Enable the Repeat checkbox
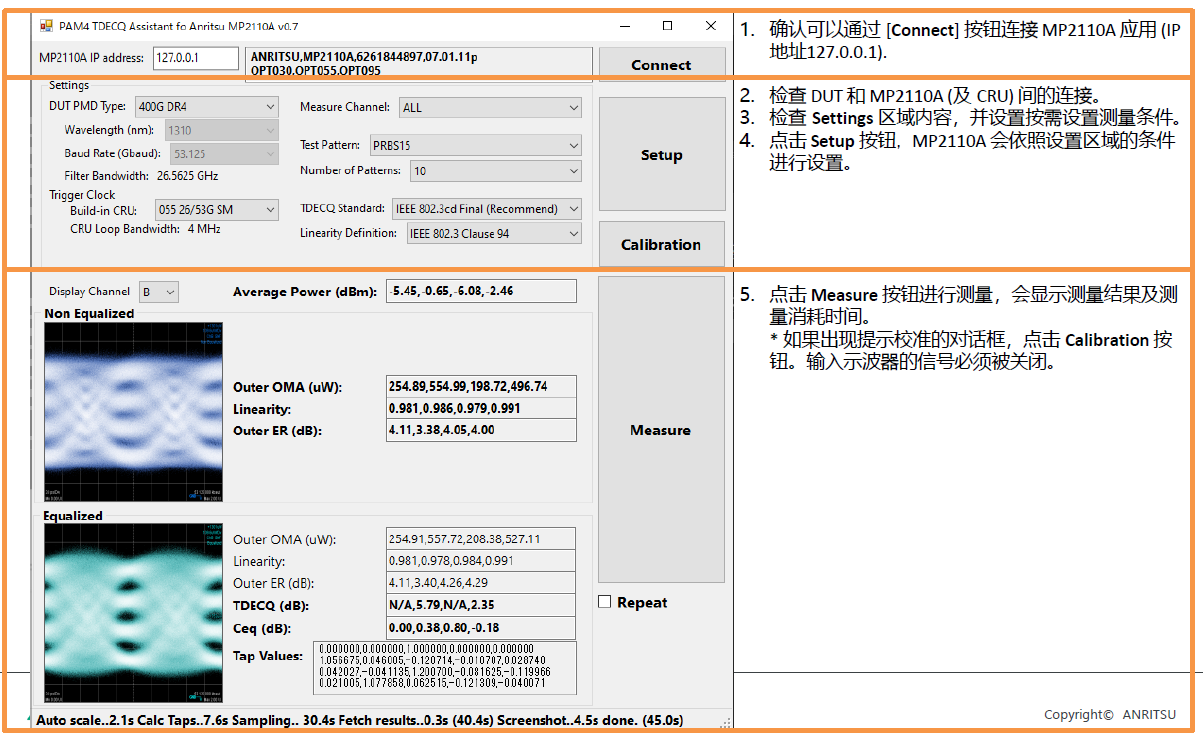 tap(605, 602)
